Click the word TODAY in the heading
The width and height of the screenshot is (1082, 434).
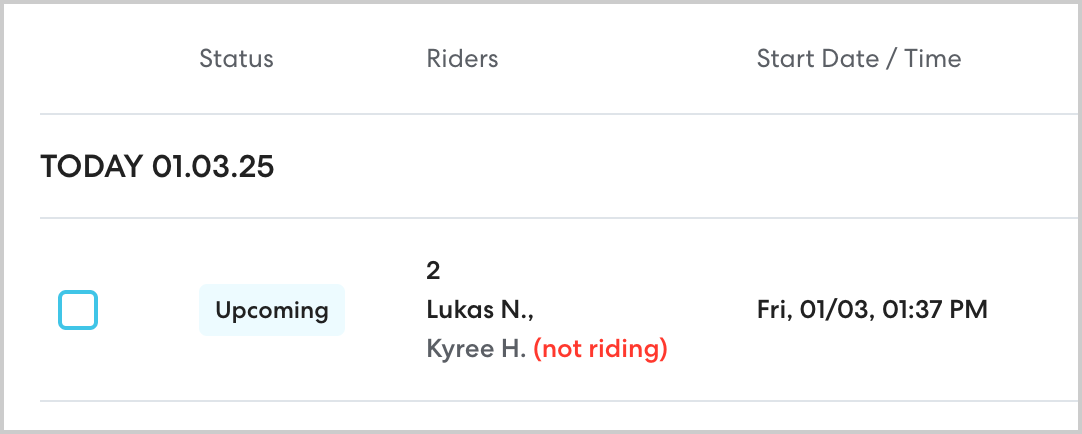coord(92,167)
